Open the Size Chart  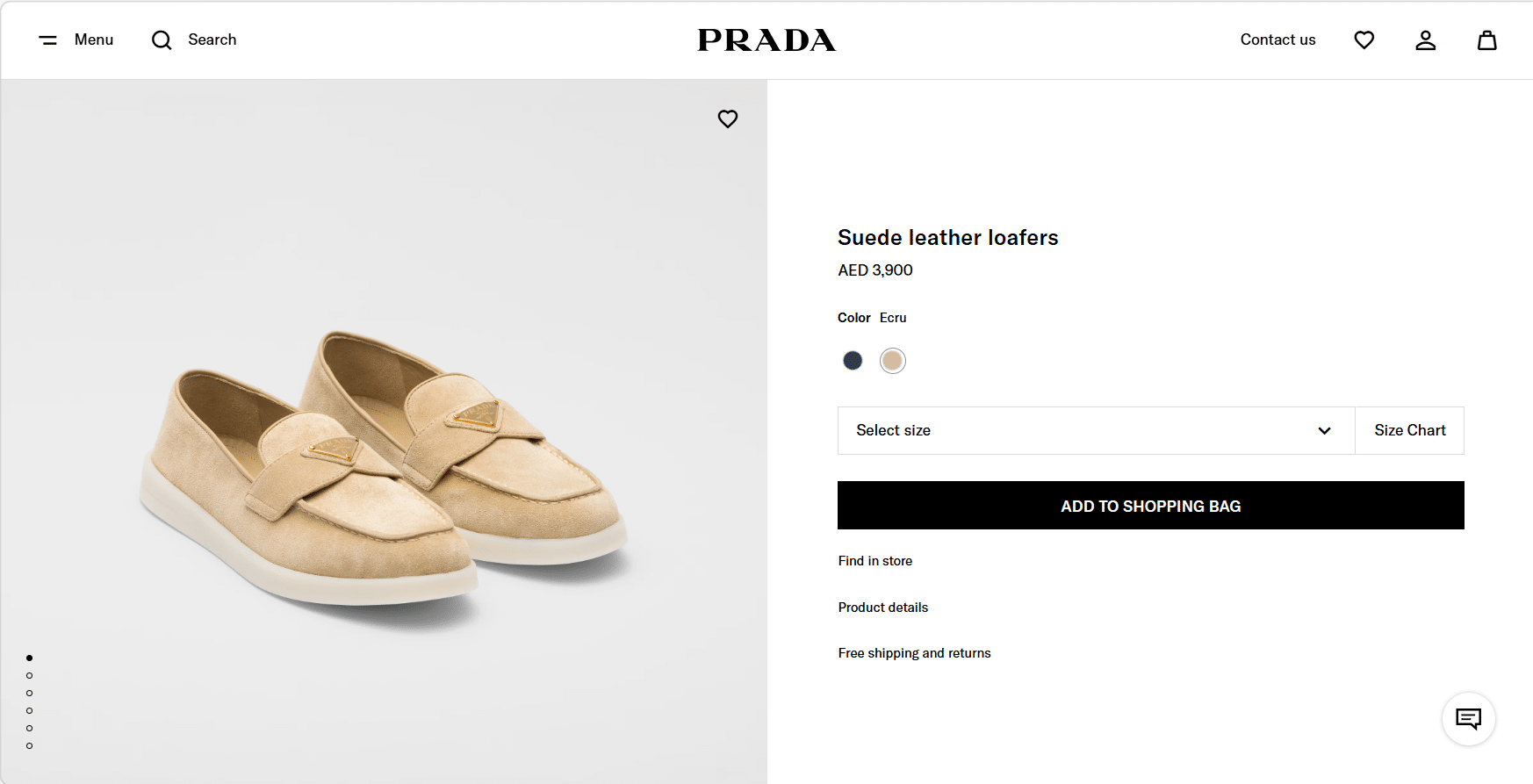tap(1409, 430)
